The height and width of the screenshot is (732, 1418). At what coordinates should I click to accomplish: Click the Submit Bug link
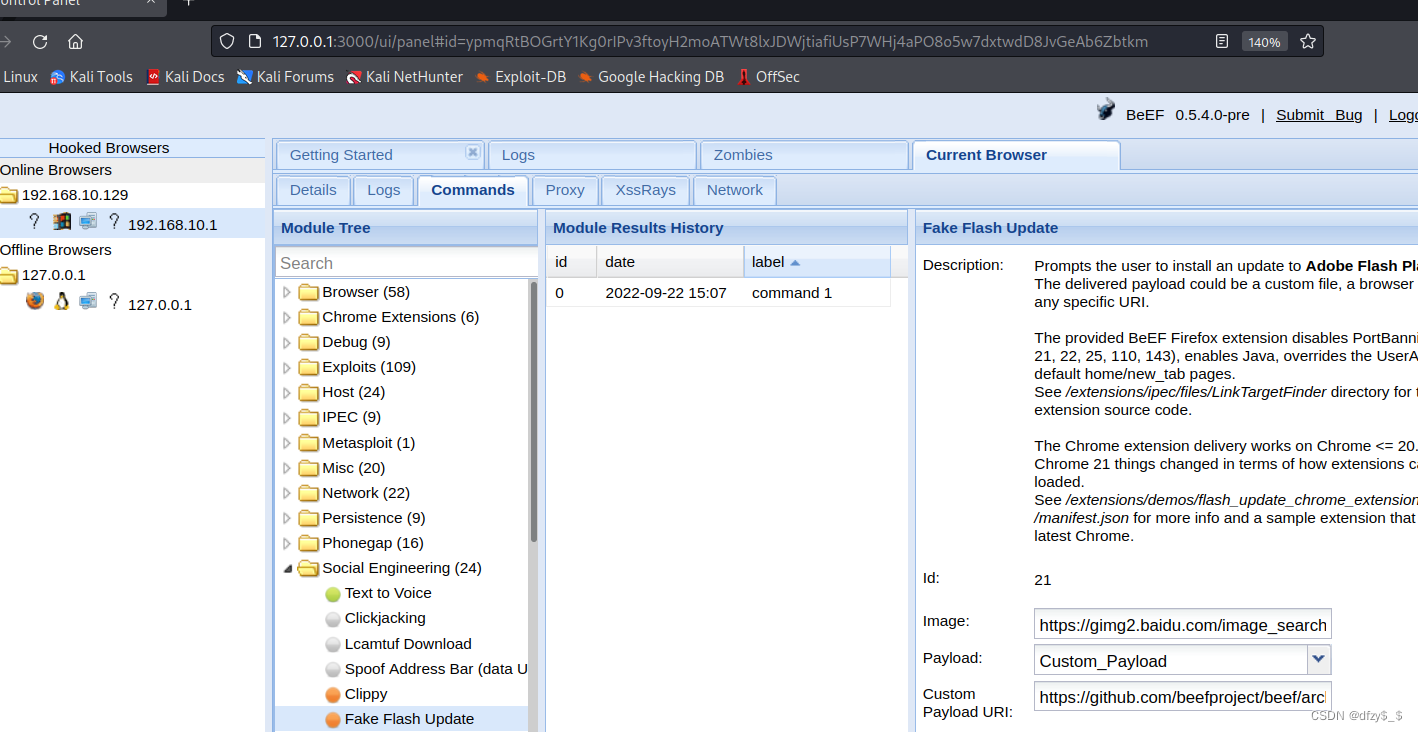(x=1319, y=115)
